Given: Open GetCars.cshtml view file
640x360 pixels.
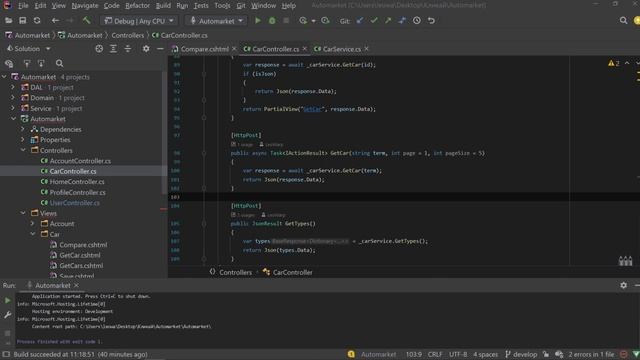Looking at the screenshot, I should [81, 266].
